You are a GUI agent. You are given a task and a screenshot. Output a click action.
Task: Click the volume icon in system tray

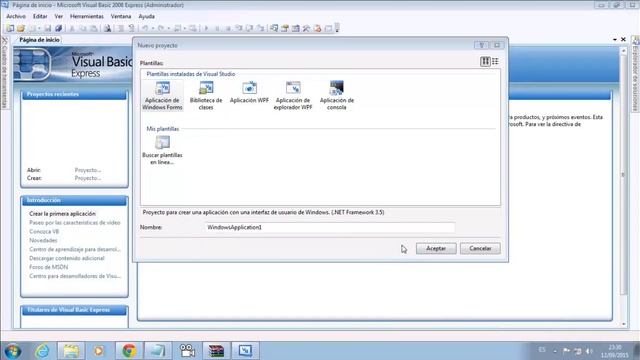589,351
